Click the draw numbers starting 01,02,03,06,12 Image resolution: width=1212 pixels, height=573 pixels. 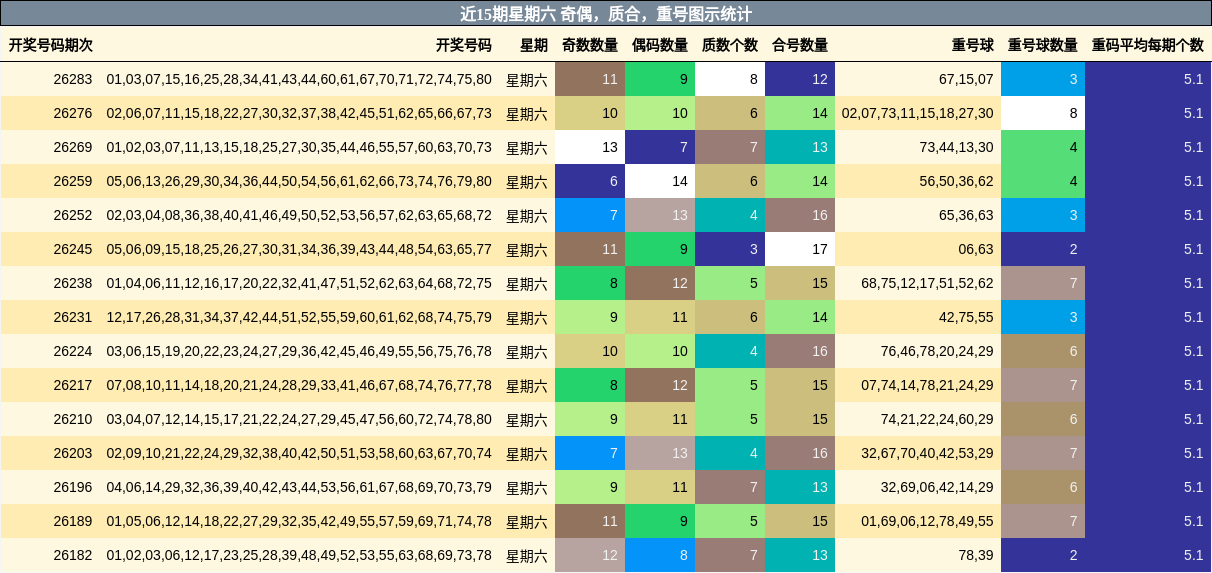coord(299,555)
